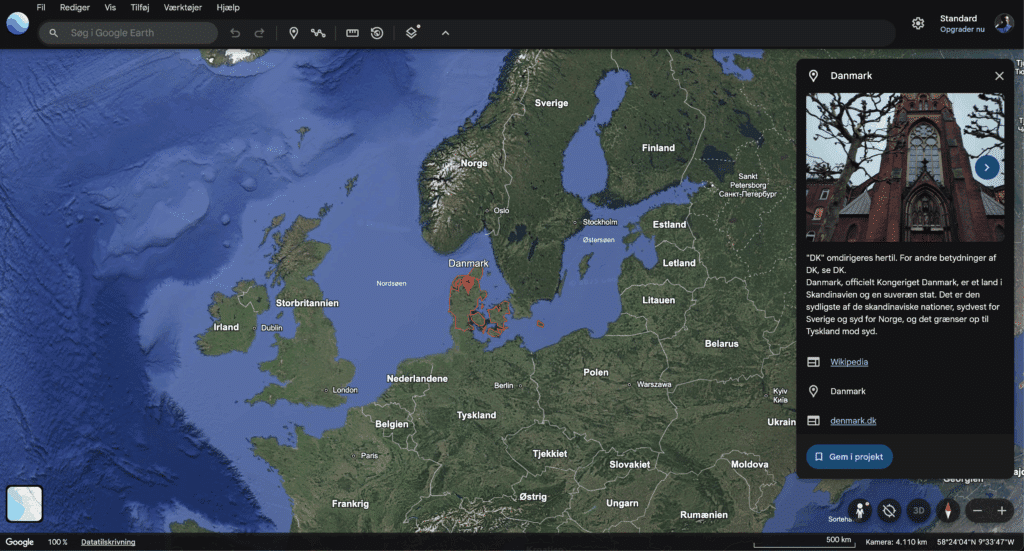Click the Danmark church photo thumbnail
Image resolution: width=1024 pixels, height=551 pixels.
(905, 167)
